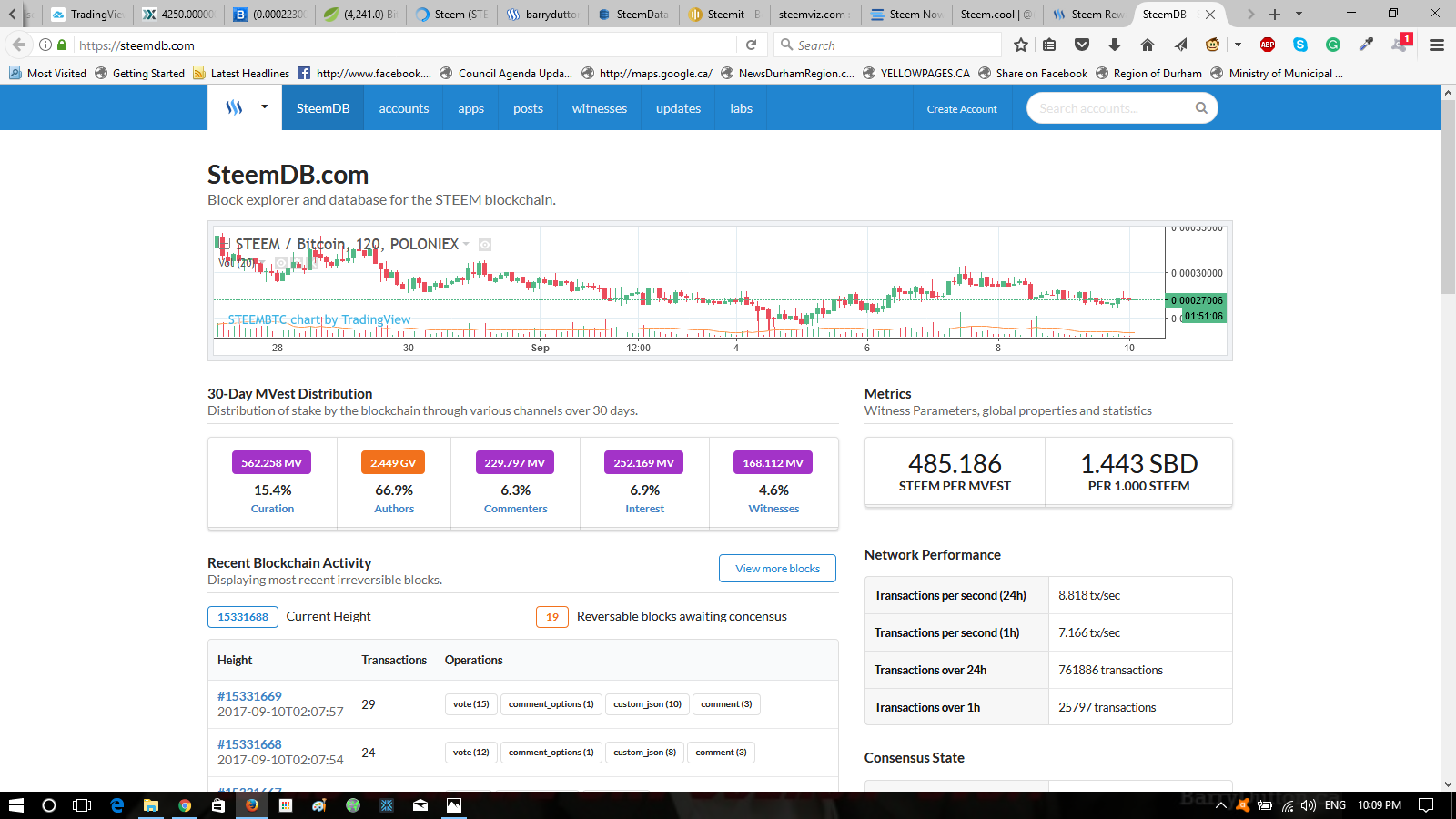This screenshot has height=819, width=1456.
Task: Focus the browser Search box
Action: (x=887, y=45)
